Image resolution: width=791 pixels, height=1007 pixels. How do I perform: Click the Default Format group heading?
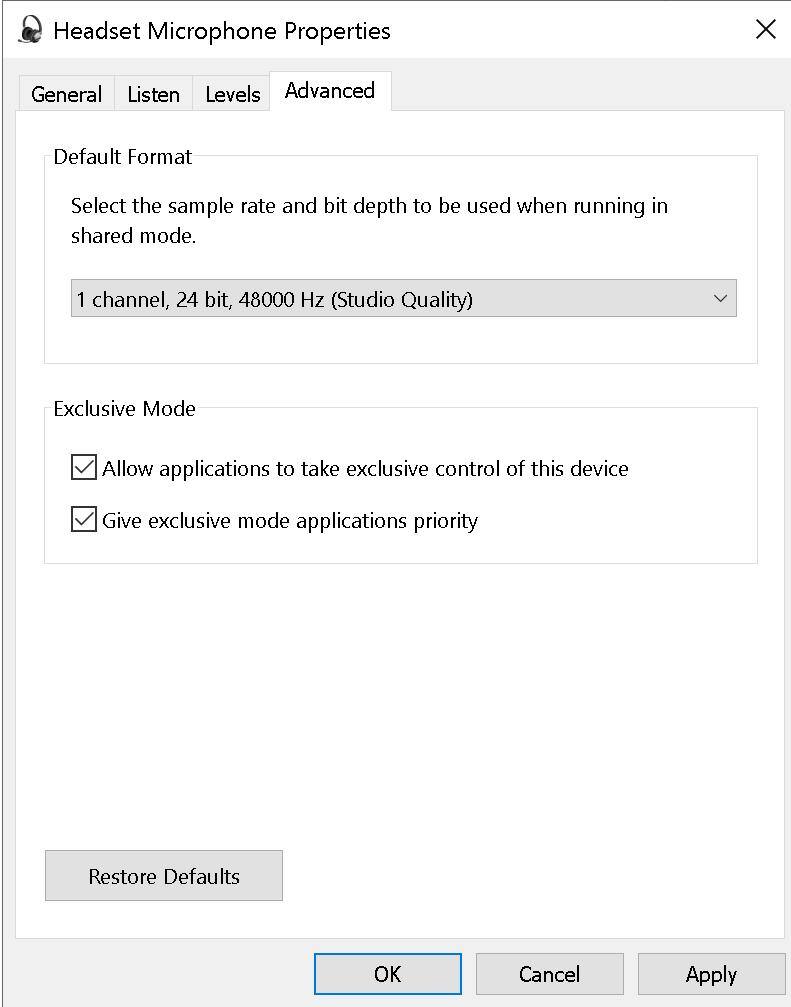[x=122, y=157]
